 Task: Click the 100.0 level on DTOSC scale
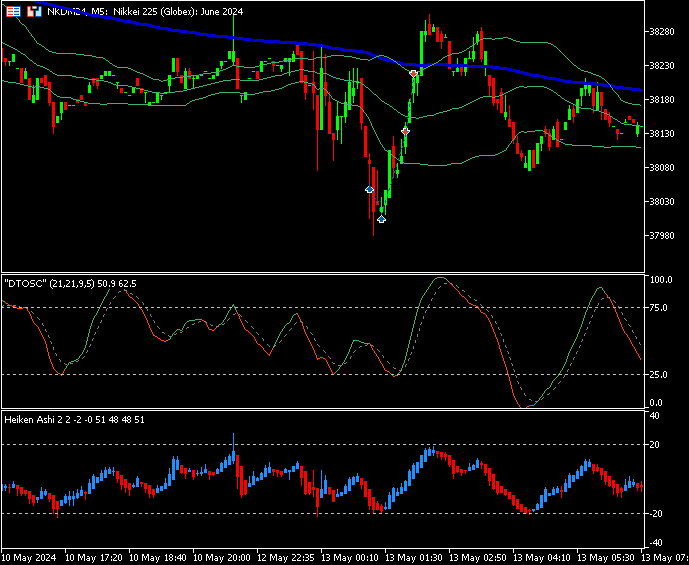pos(660,280)
